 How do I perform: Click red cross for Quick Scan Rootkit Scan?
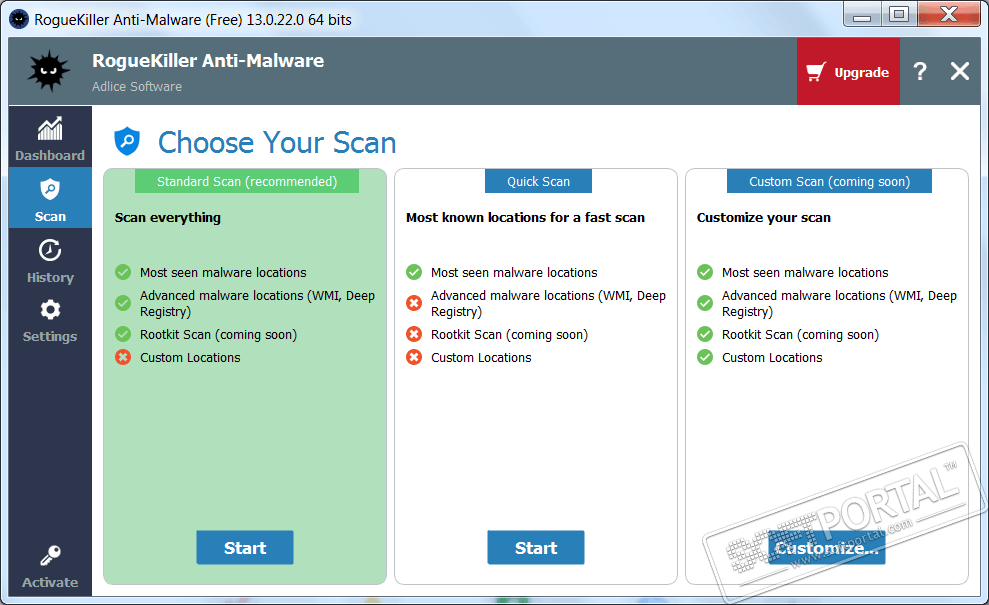414,334
